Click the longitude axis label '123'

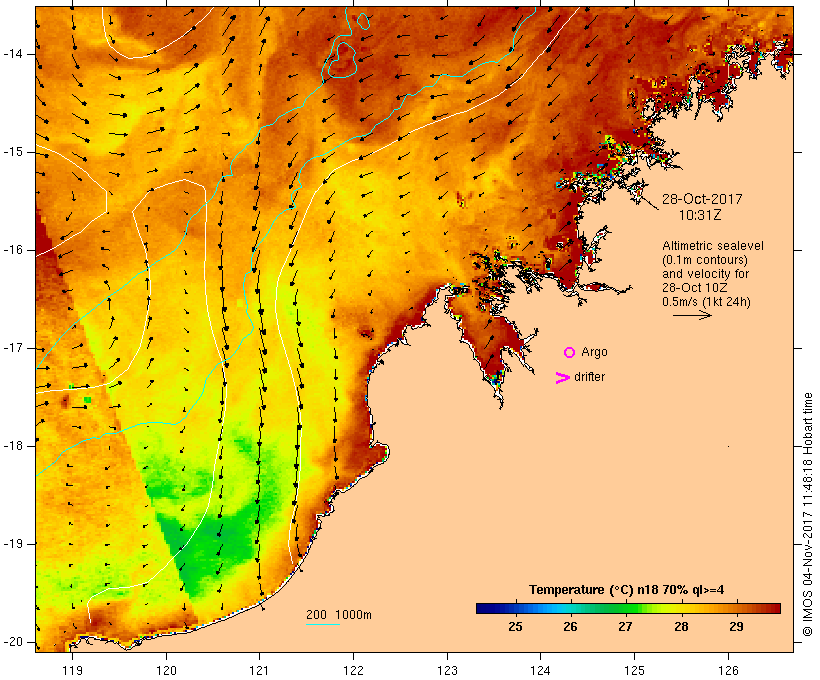tap(447, 670)
